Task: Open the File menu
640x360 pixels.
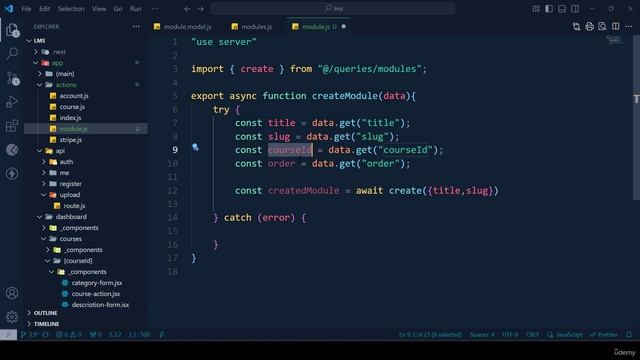Action: [x=26, y=9]
